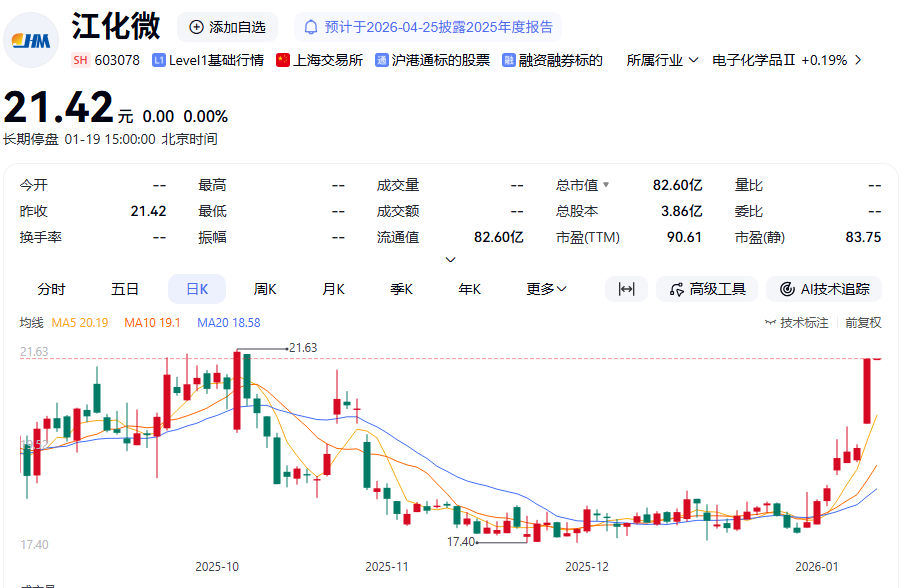
Task: Click the 江化微 company logo
Action: tap(31, 40)
